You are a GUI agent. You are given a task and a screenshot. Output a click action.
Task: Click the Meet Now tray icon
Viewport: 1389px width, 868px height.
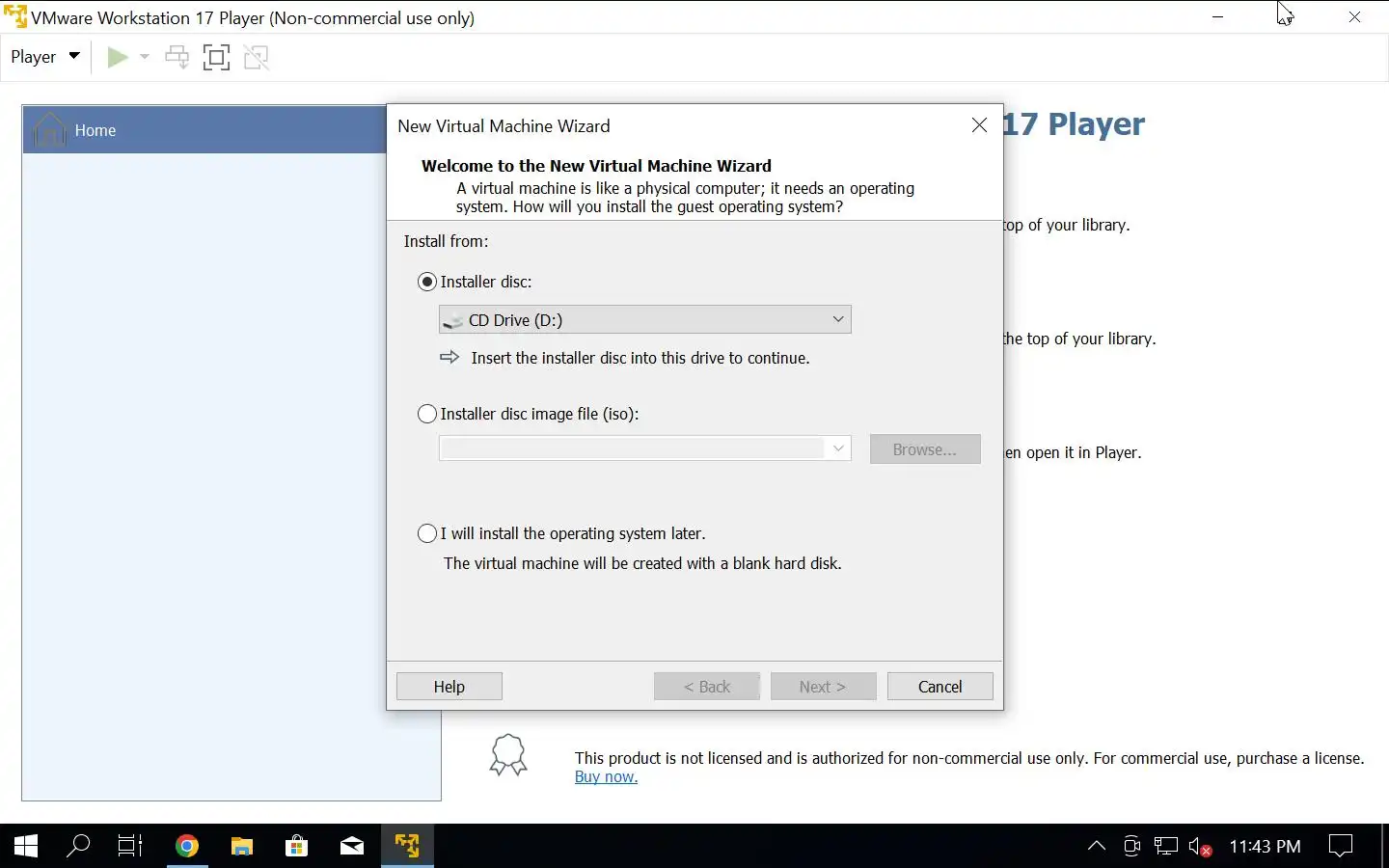click(x=1131, y=846)
